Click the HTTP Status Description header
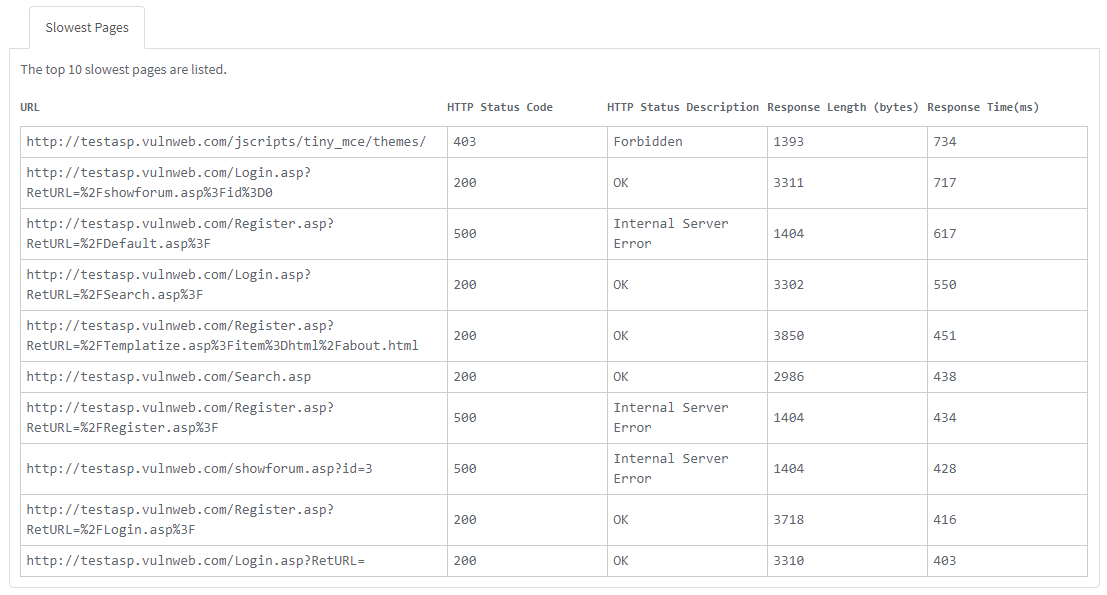Viewport: 1107px width, 595px height. [x=683, y=107]
